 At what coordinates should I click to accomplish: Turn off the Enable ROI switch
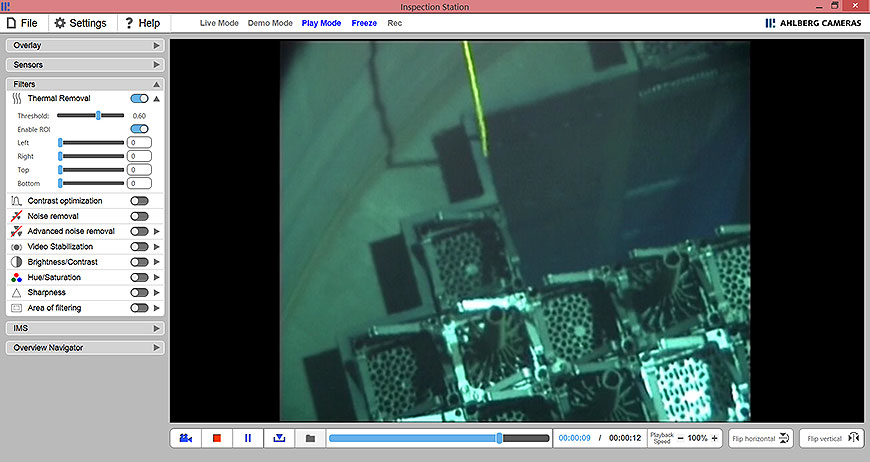[x=139, y=129]
